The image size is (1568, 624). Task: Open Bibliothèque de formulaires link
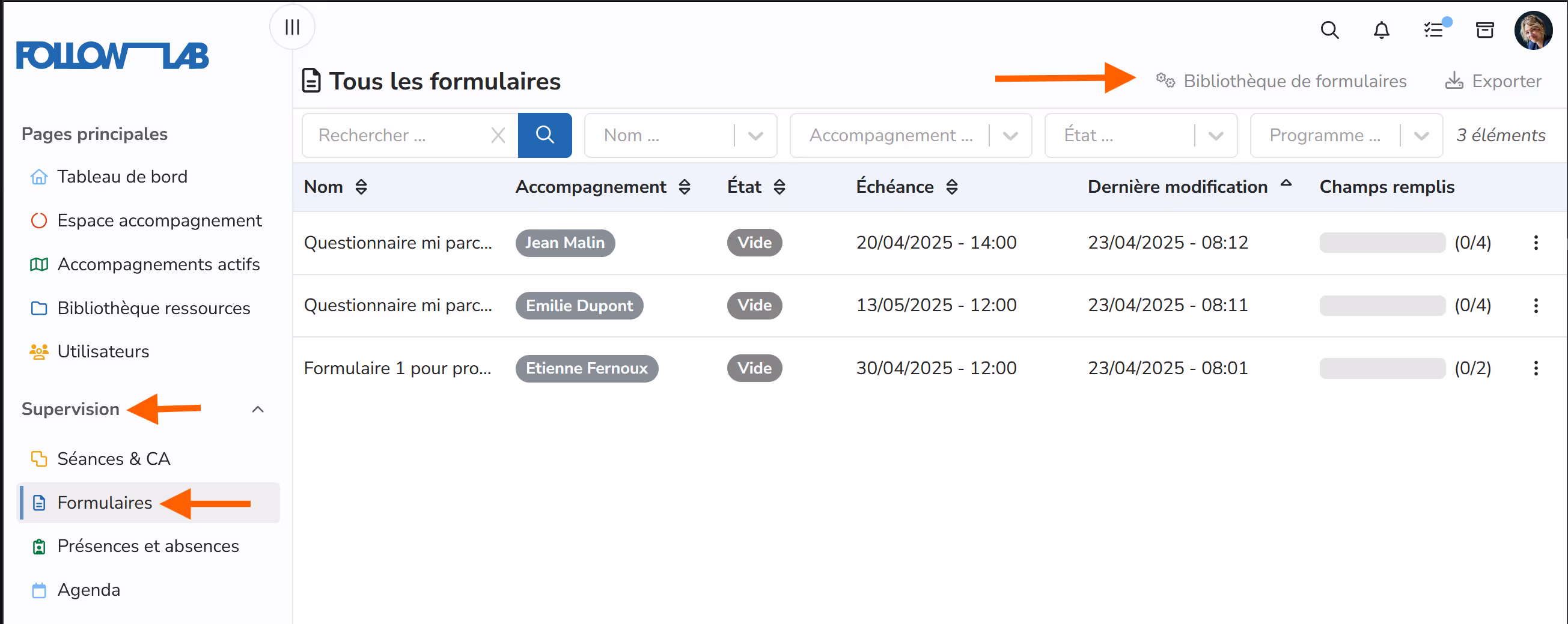pos(1295,81)
